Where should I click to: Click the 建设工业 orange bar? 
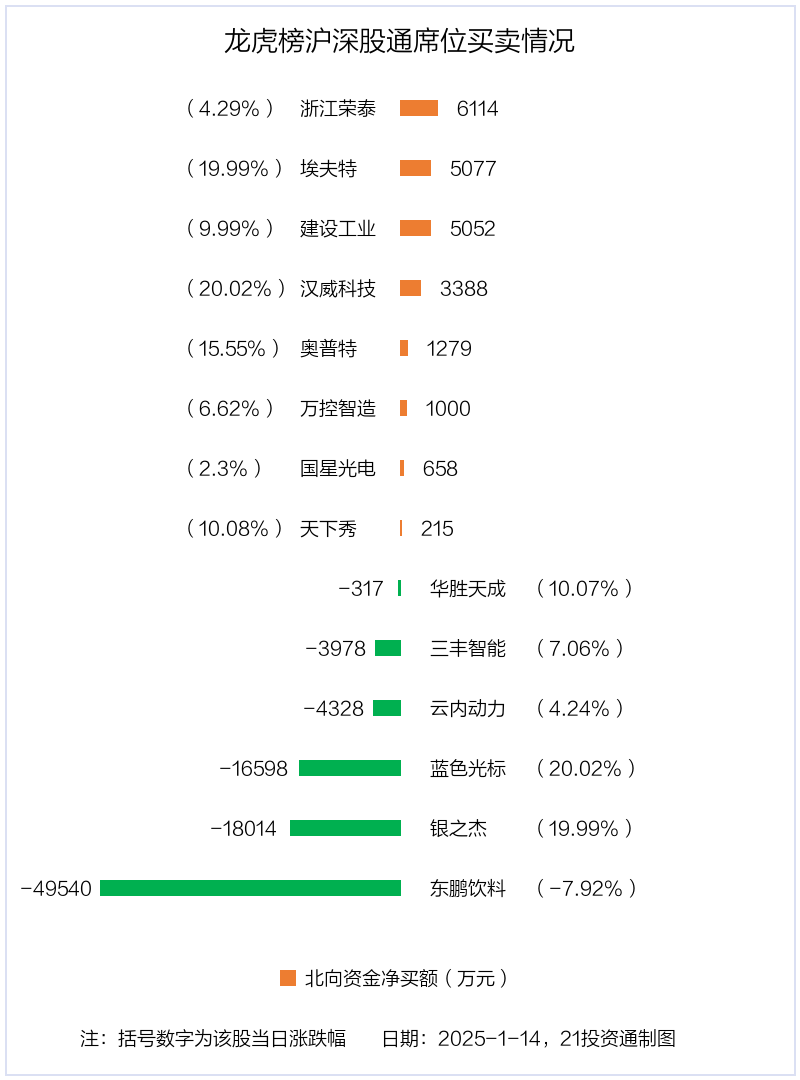click(x=416, y=228)
